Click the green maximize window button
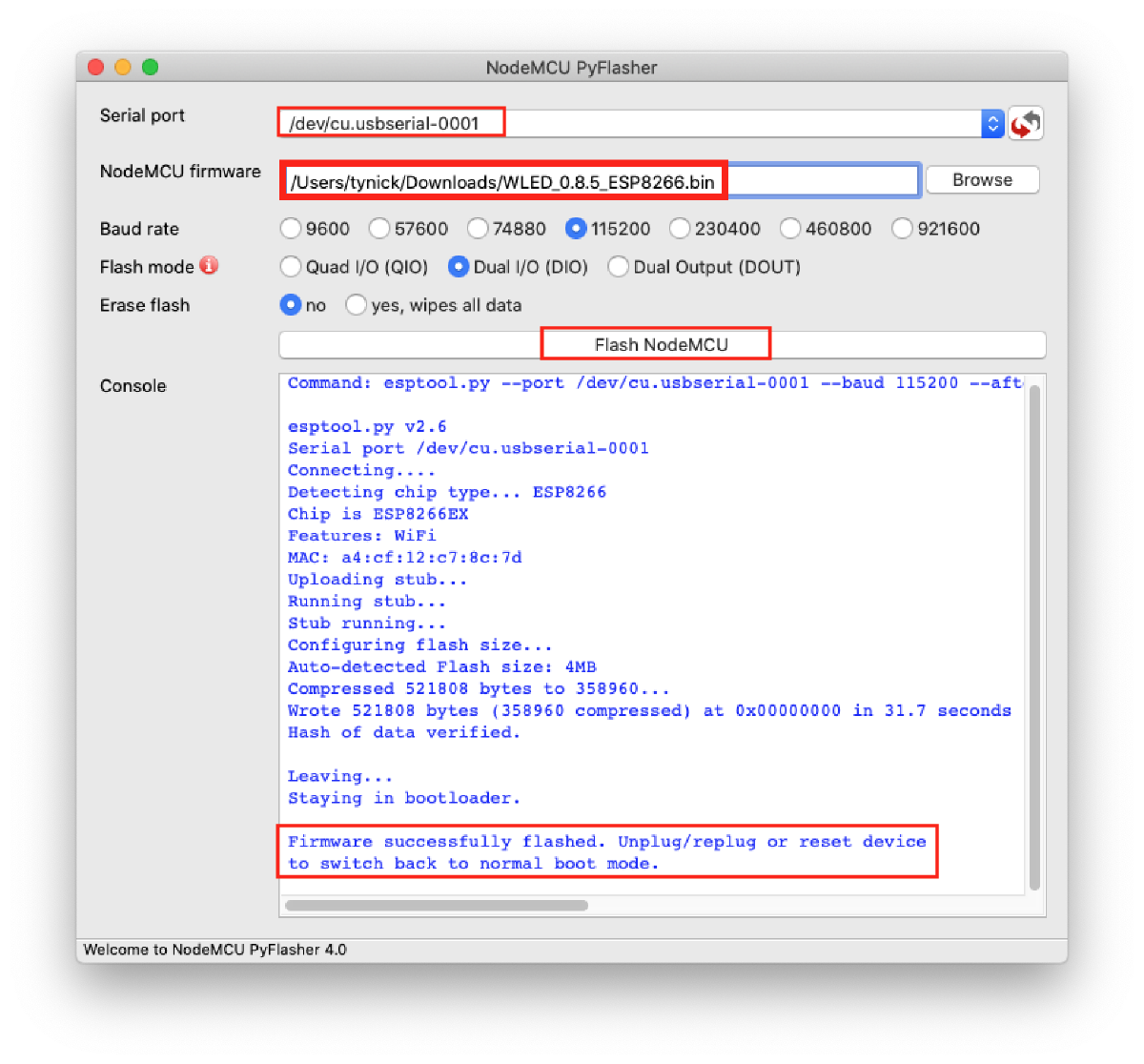1144x1064 pixels. pyautogui.click(x=150, y=67)
